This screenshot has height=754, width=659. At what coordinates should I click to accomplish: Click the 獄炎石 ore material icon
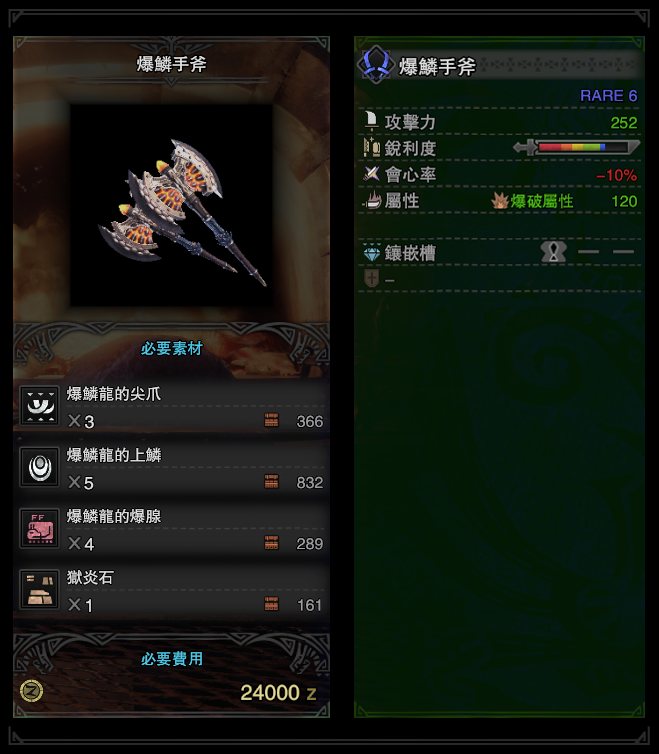(39, 589)
